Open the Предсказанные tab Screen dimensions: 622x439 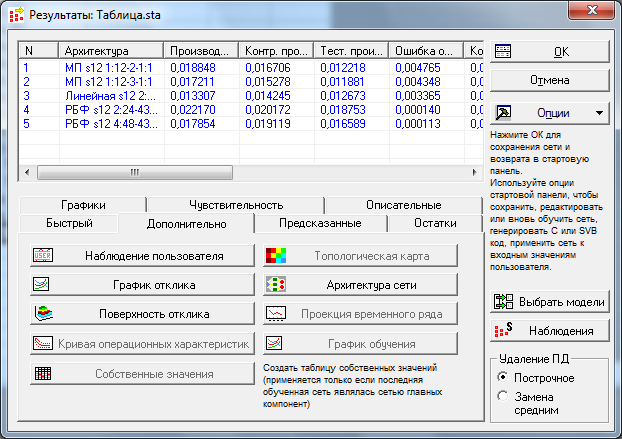321,223
